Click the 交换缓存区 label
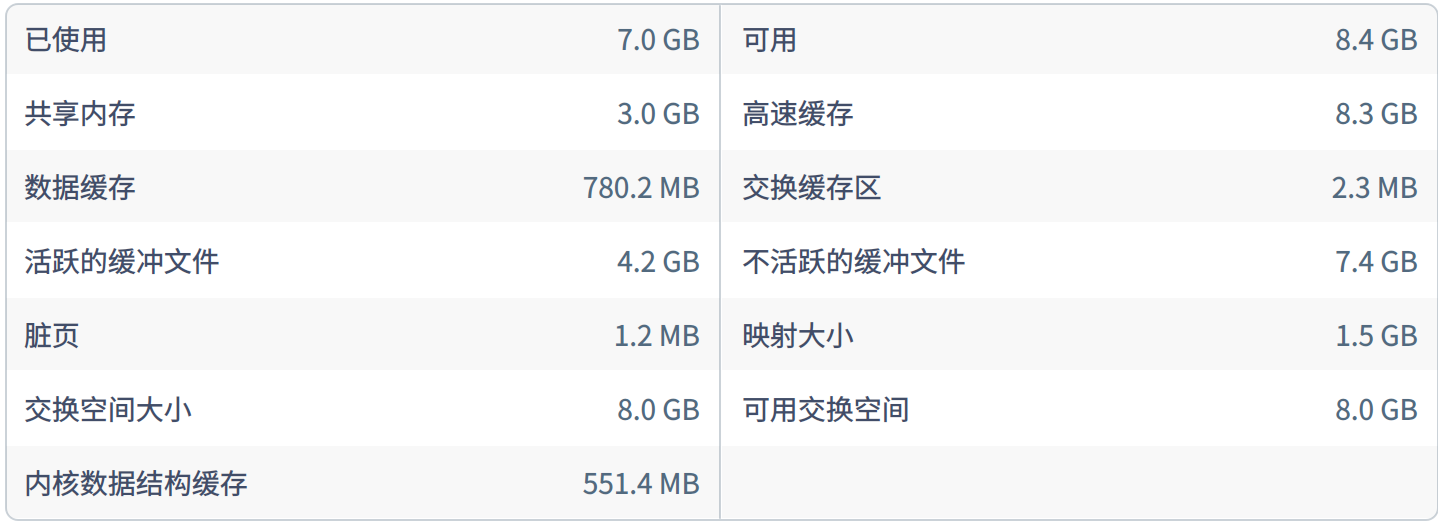Screen dimensions: 1438x526 pos(812,187)
